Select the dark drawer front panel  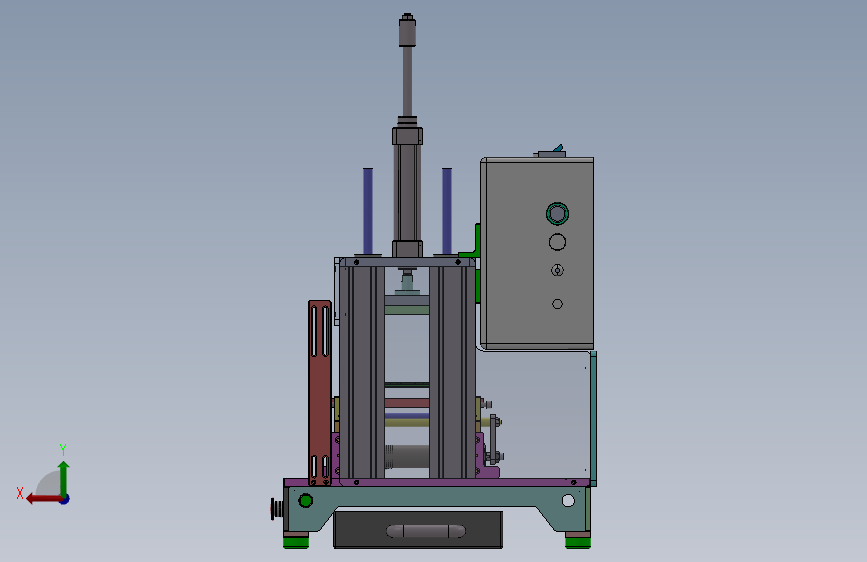(418, 529)
